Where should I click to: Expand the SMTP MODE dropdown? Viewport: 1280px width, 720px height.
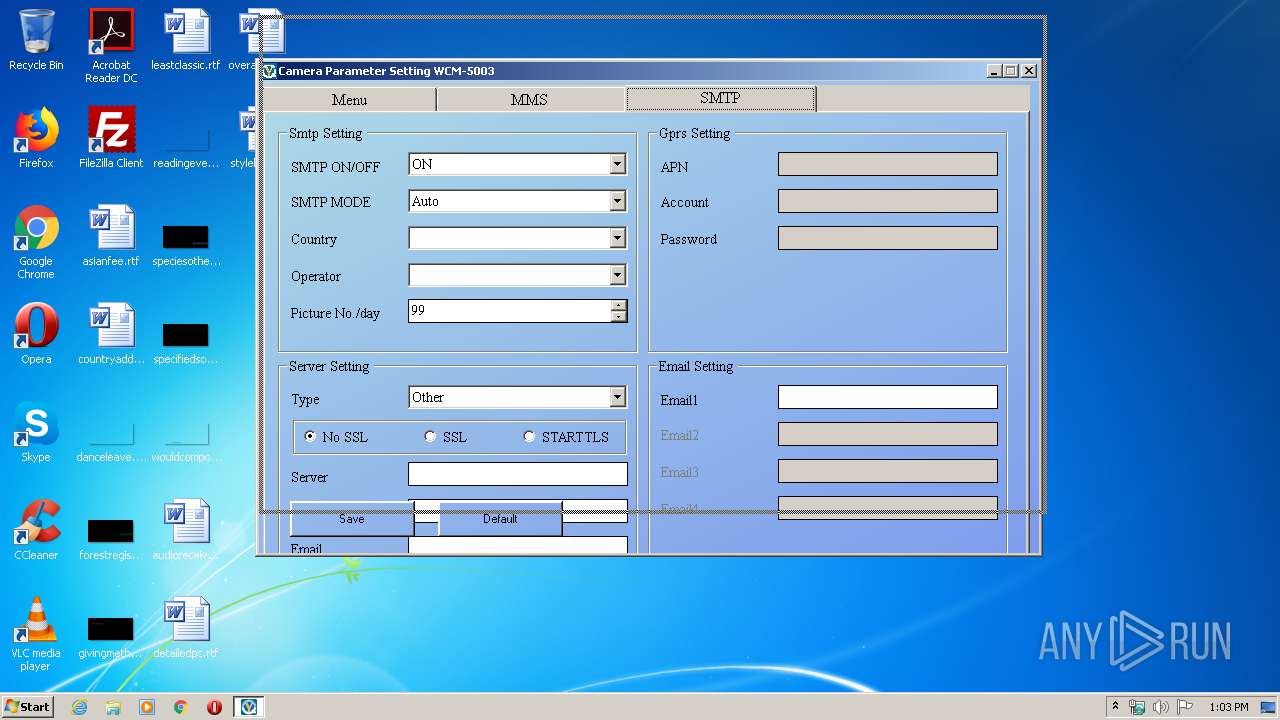[617, 202]
